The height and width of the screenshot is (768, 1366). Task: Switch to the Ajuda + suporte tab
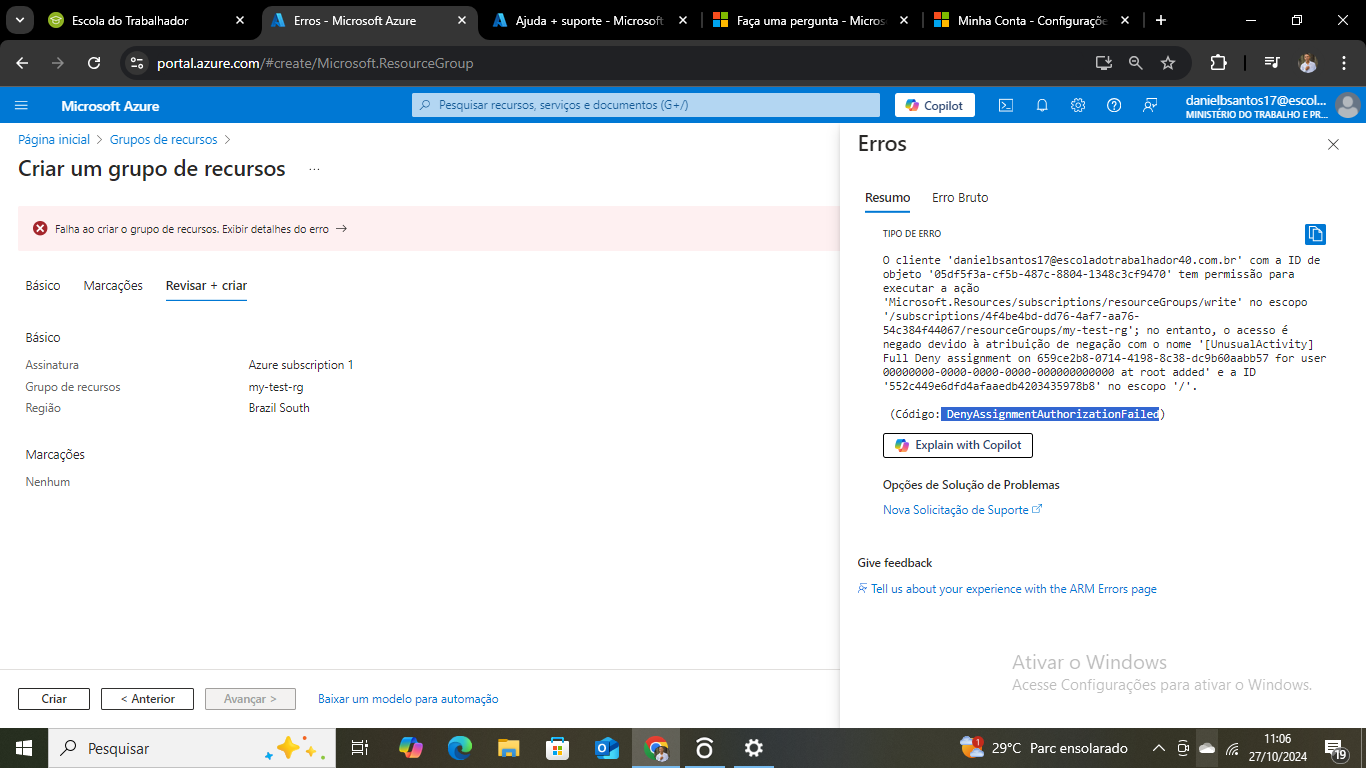tap(588, 20)
